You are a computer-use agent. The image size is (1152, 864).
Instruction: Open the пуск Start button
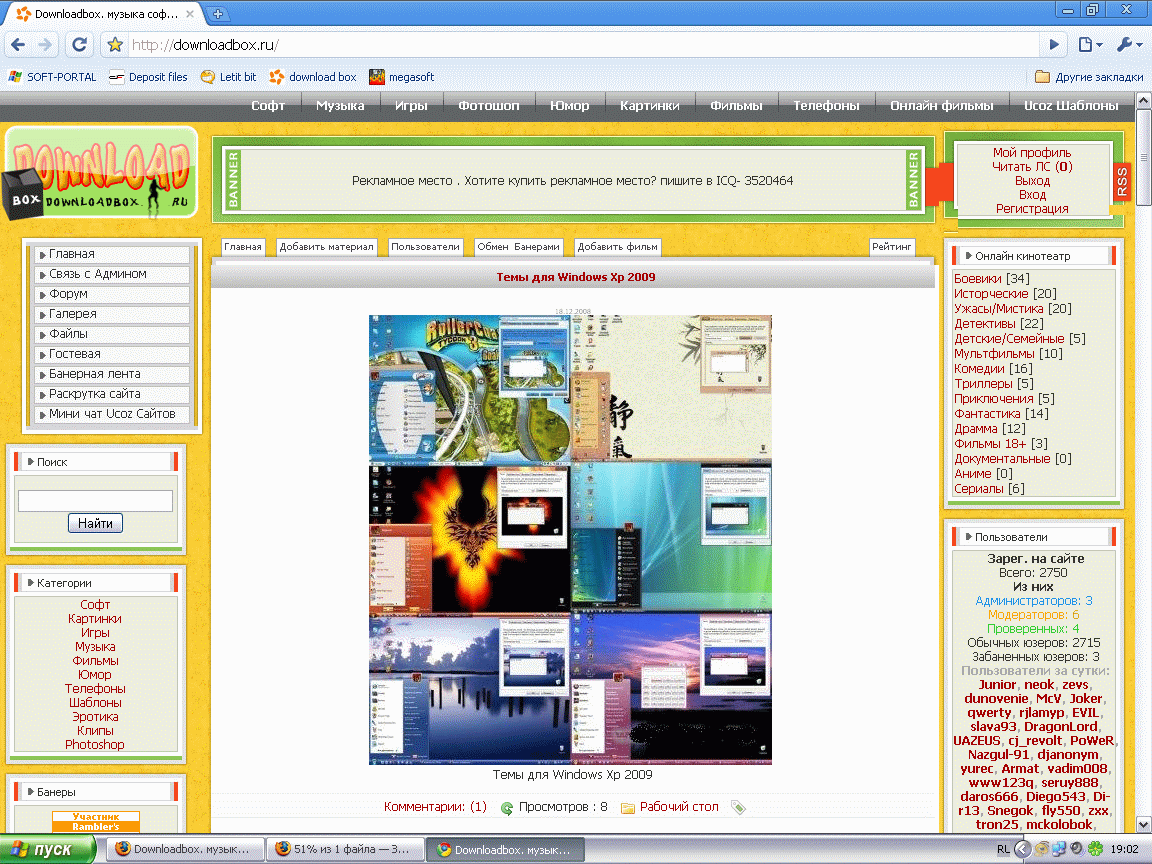click(x=48, y=849)
